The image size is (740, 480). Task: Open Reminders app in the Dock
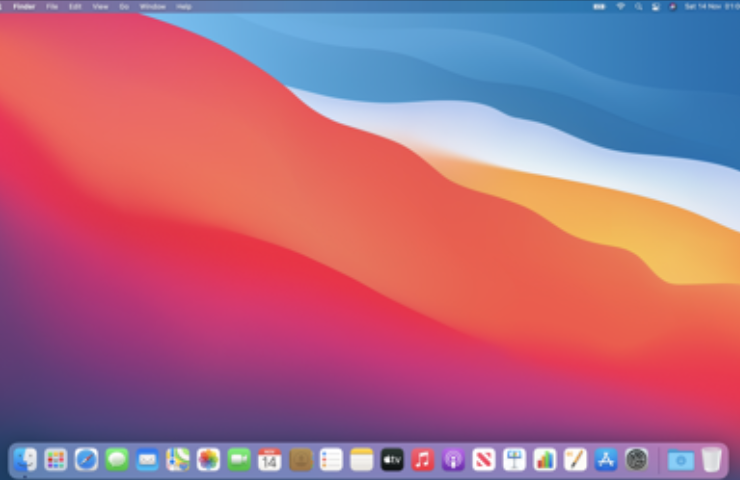click(331, 459)
